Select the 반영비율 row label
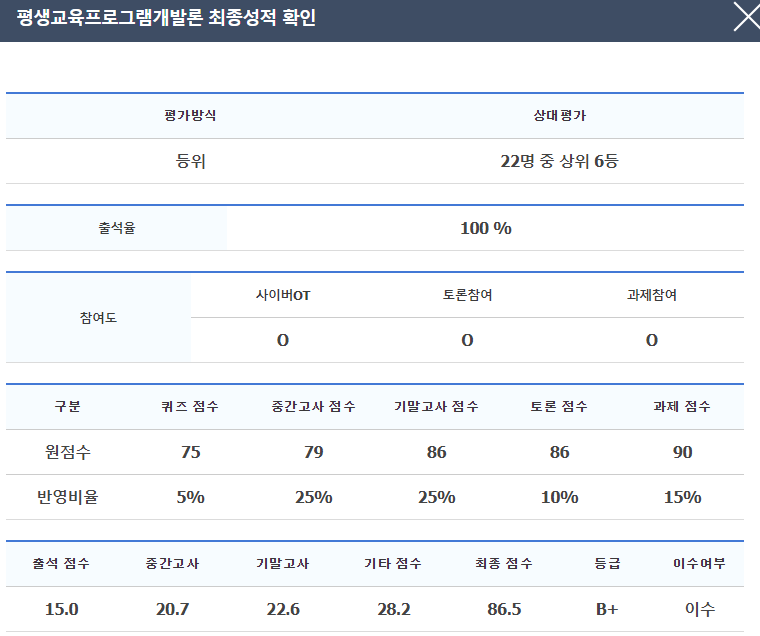 click(x=67, y=497)
